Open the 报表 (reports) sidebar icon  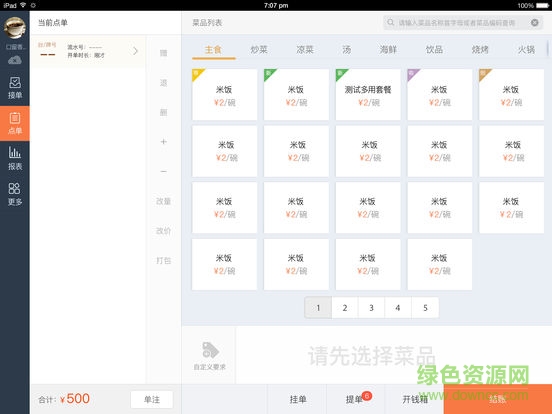(15, 158)
